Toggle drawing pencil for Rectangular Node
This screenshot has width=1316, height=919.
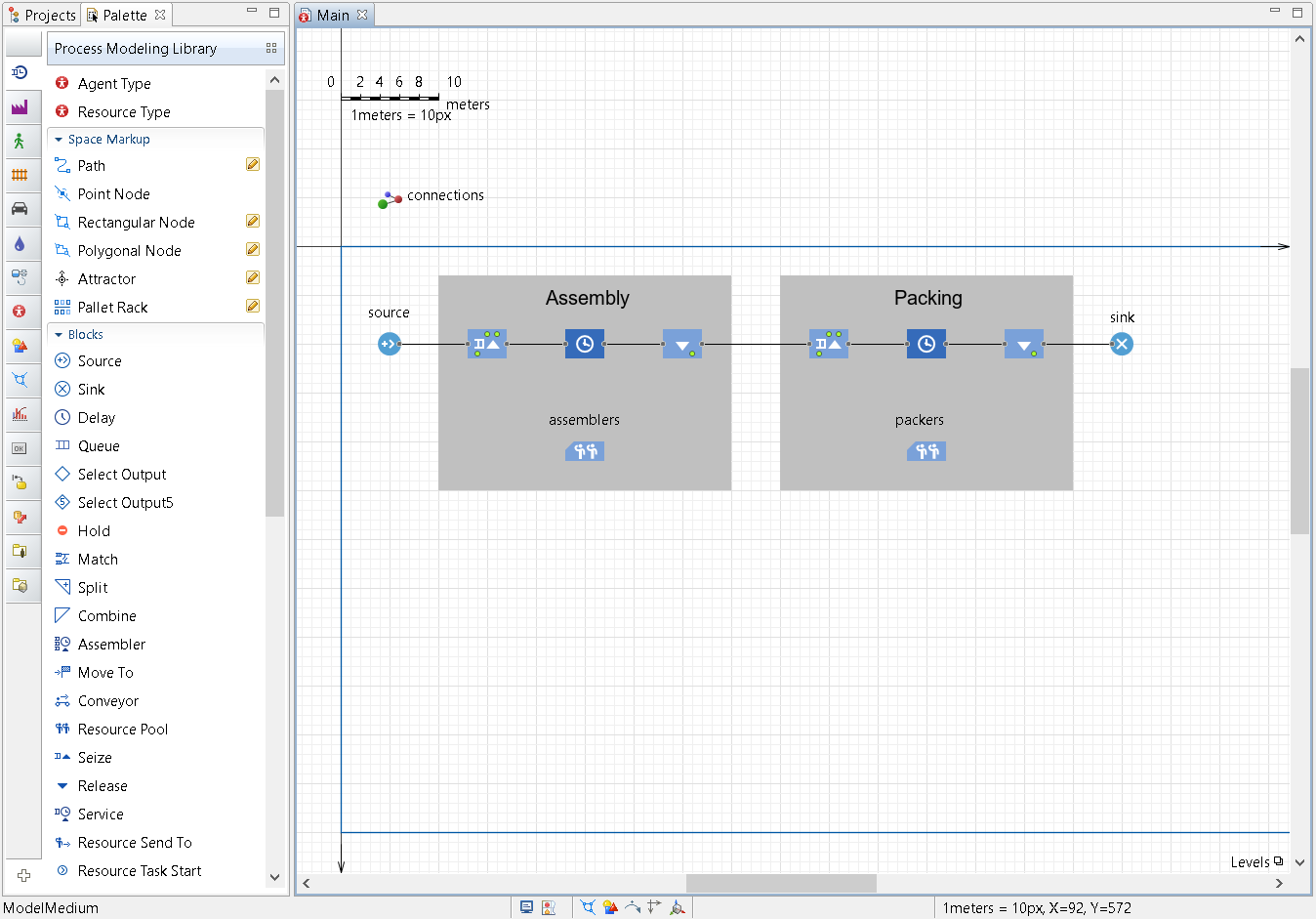pos(253,222)
